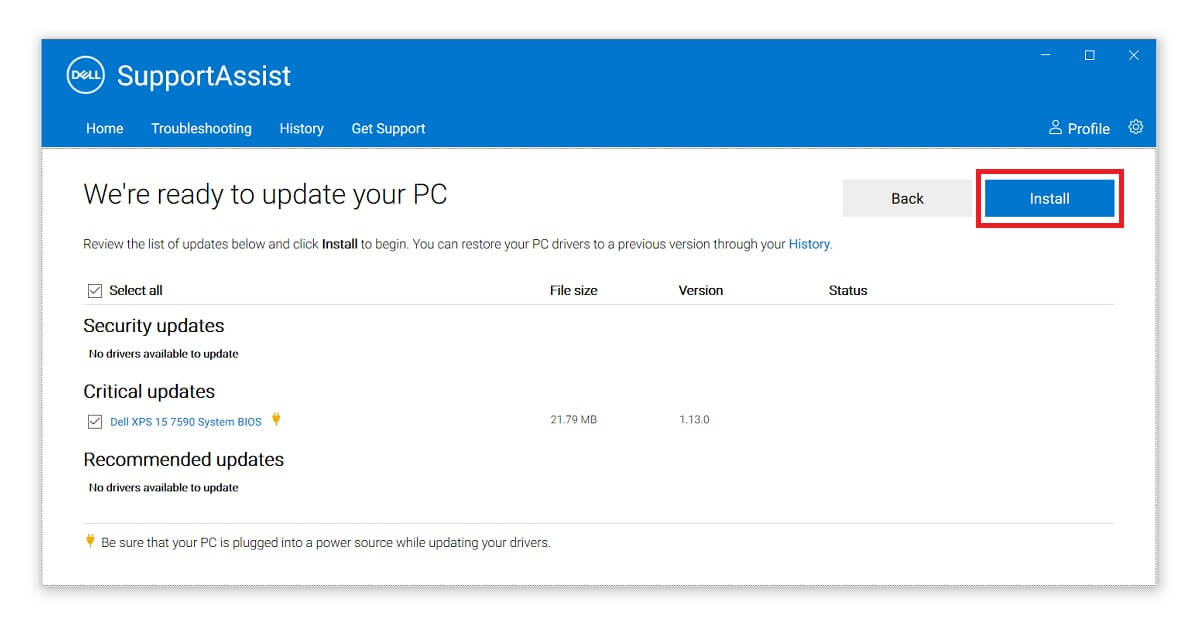Click the blue Install button

coord(1049,198)
